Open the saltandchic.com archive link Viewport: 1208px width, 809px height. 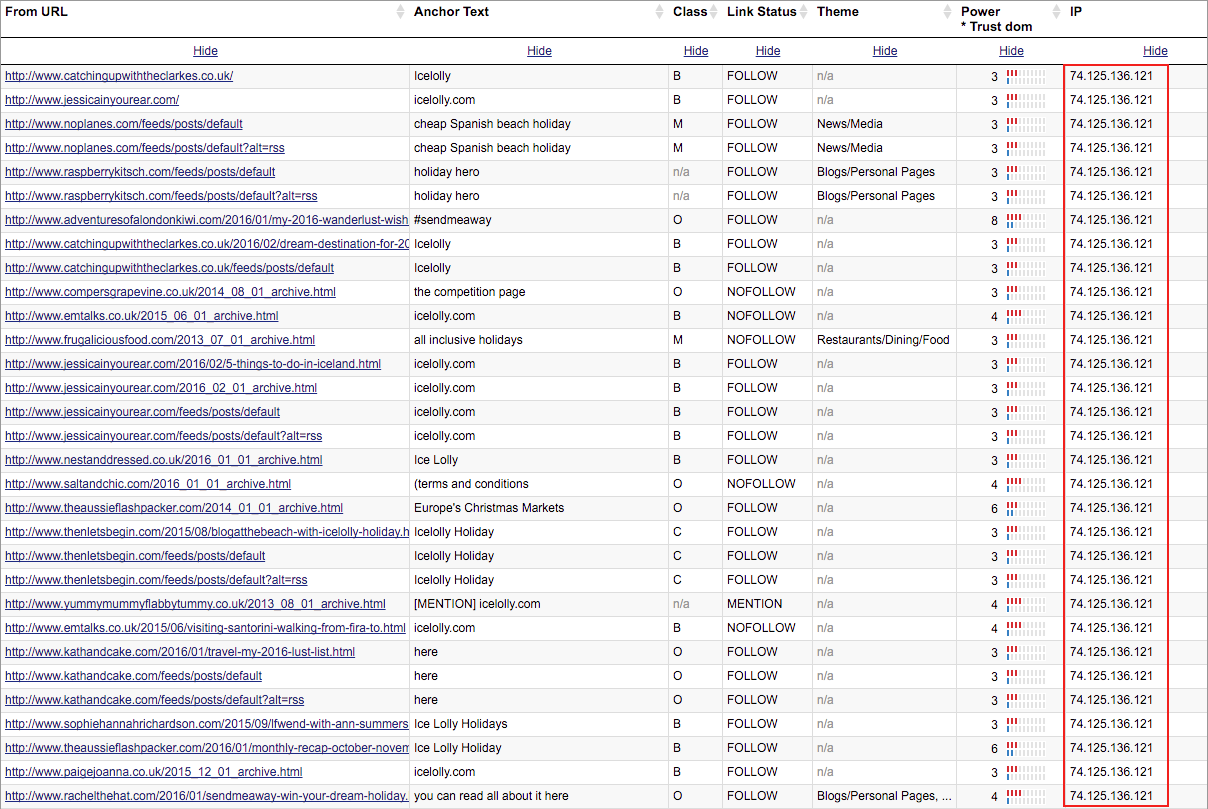[x=148, y=484]
